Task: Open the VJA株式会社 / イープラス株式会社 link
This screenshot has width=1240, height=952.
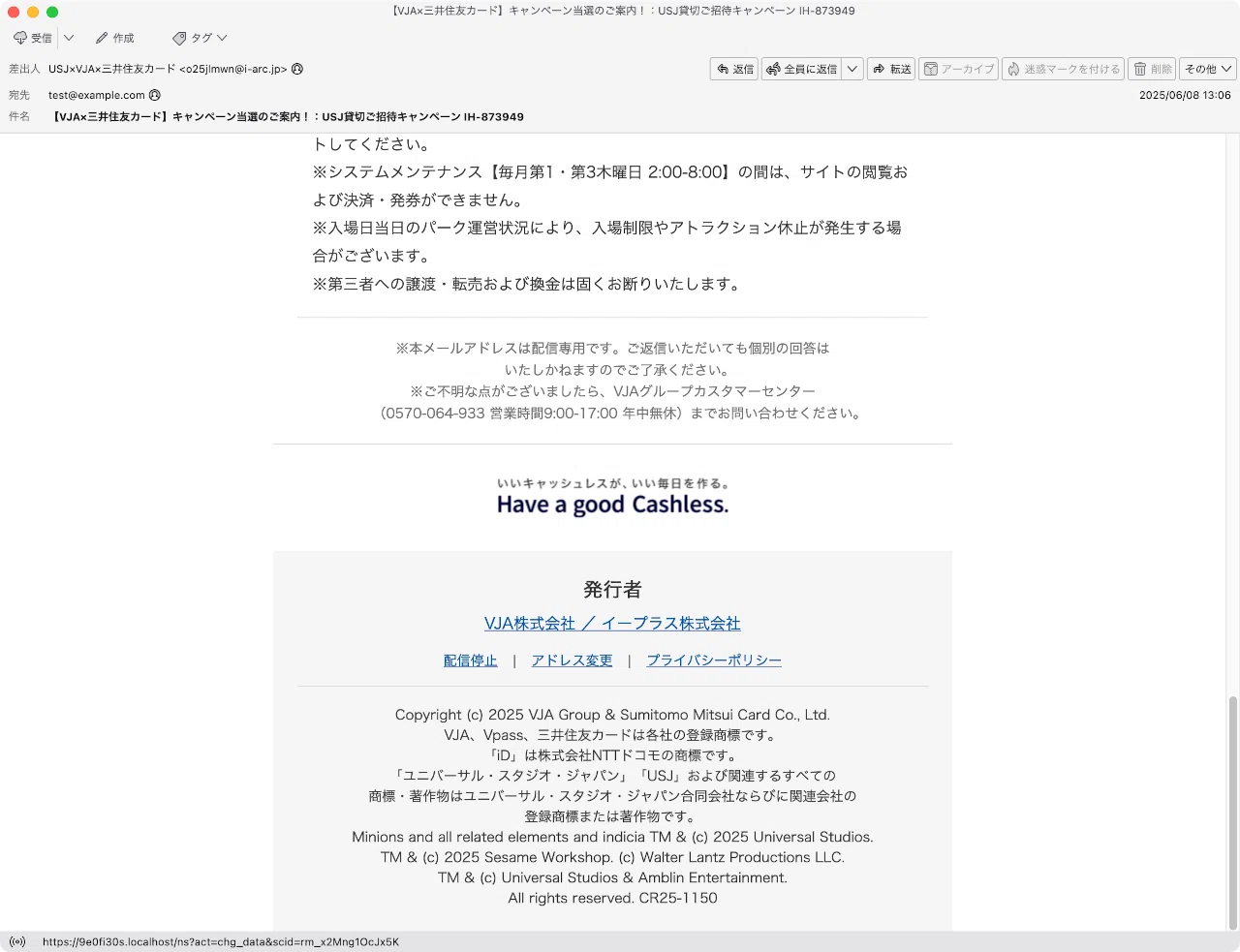Action: click(612, 624)
